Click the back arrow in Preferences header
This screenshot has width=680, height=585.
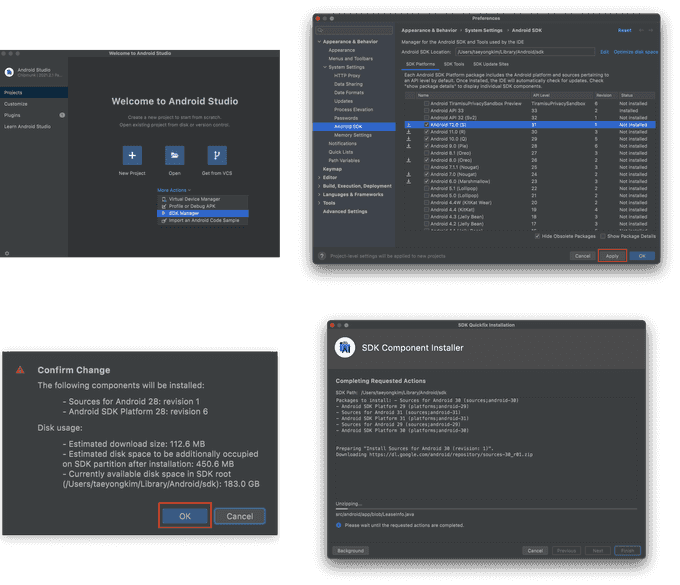tap(641, 30)
